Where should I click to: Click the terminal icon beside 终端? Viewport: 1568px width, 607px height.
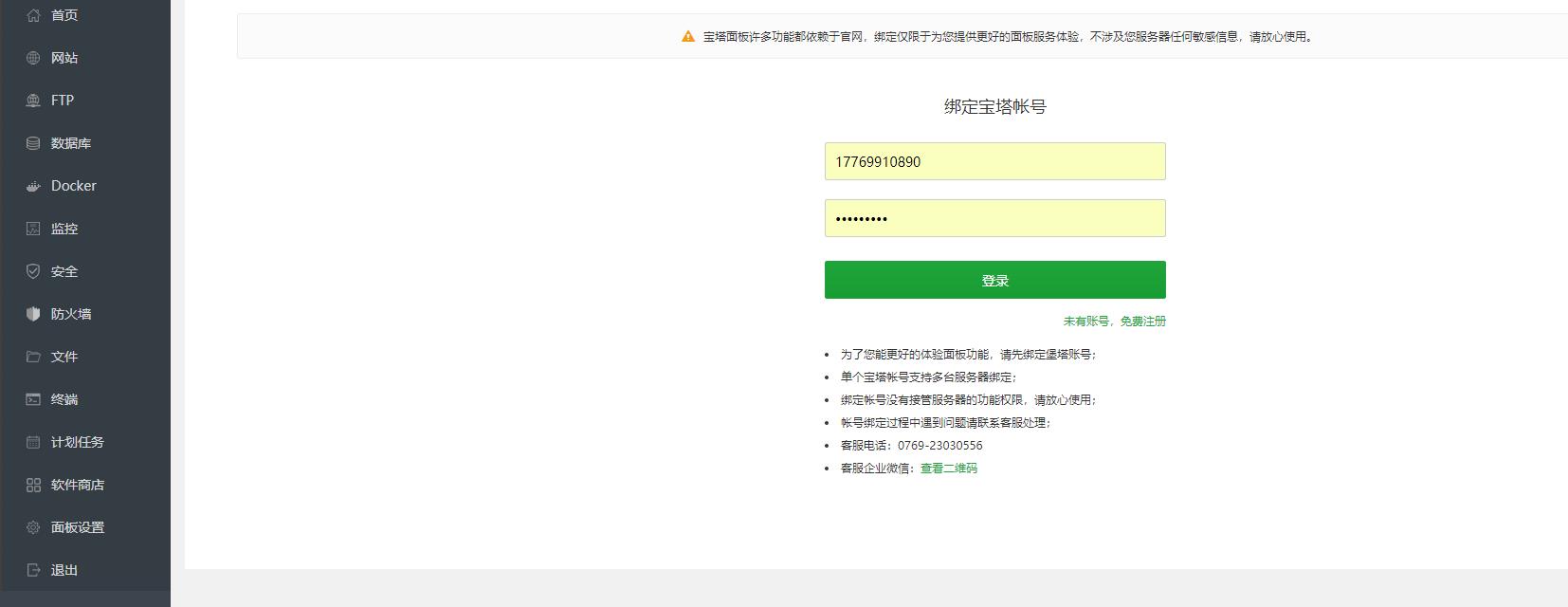pos(33,399)
